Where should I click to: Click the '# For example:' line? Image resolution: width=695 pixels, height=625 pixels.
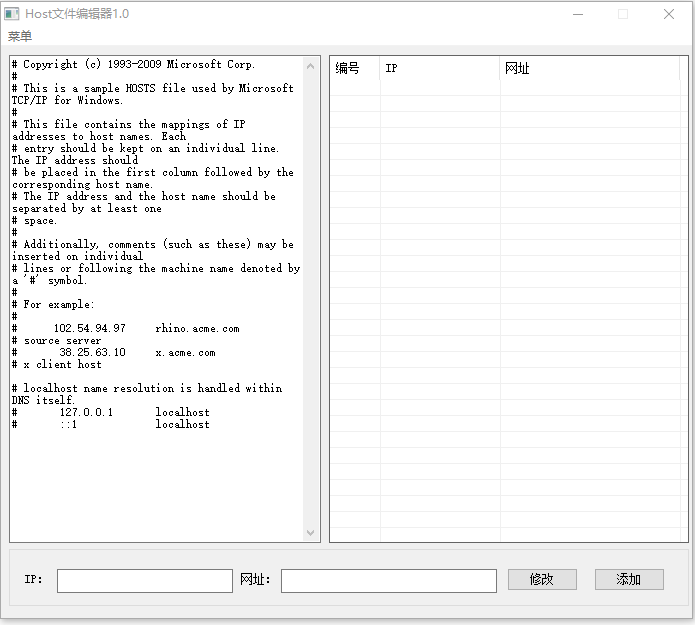53,304
